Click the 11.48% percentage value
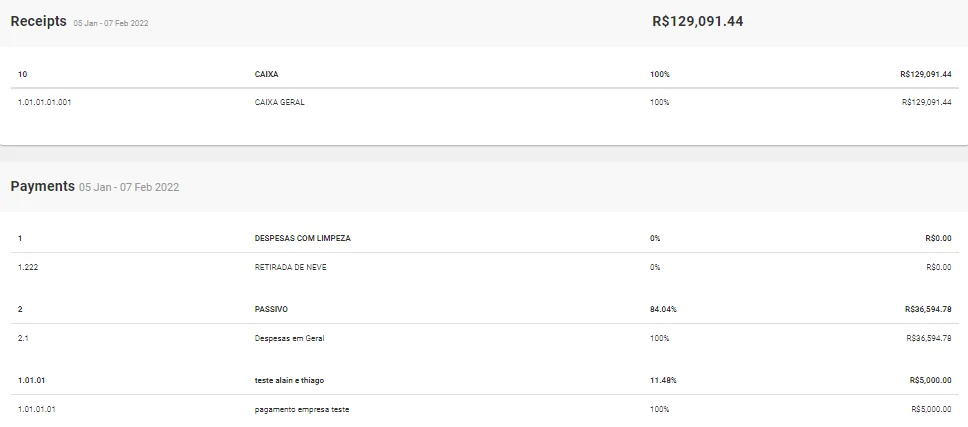Image resolution: width=968 pixels, height=427 pixels. 663,380
